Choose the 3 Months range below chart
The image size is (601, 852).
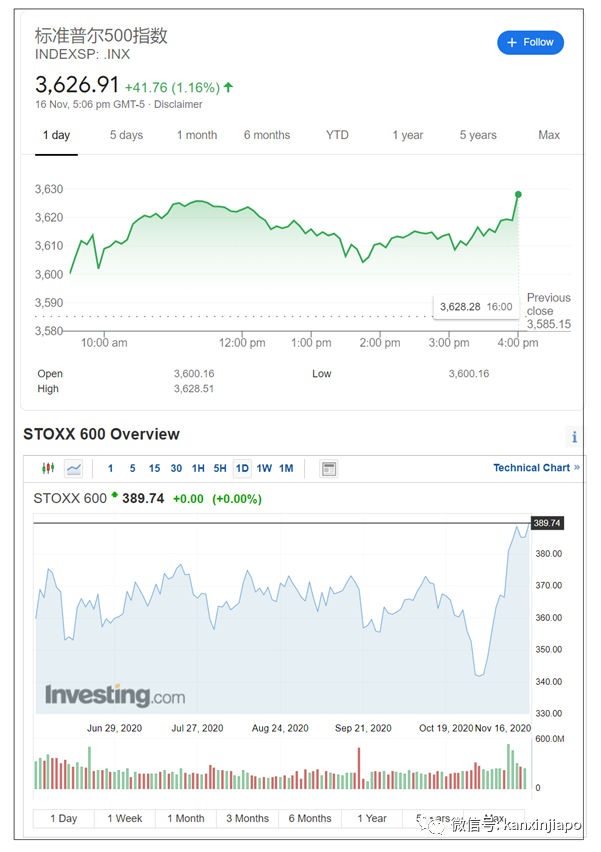tap(247, 818)
